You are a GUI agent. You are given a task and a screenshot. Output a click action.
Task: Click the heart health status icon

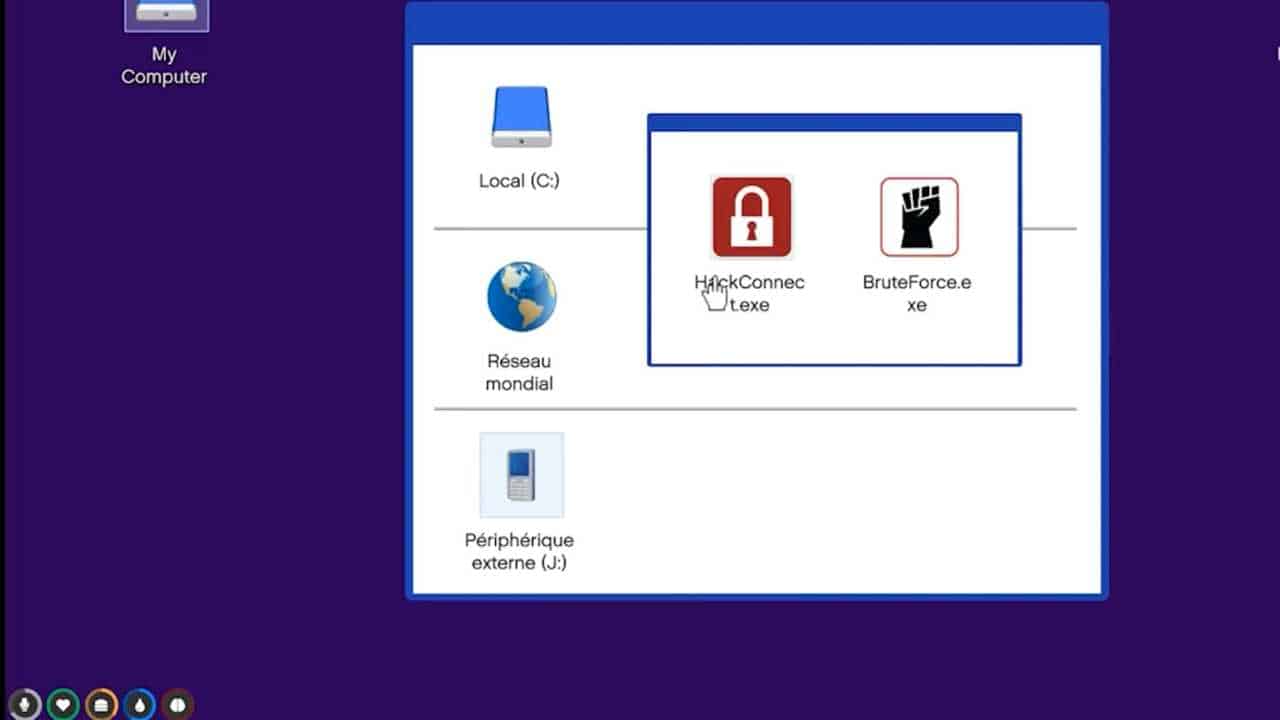63,705
